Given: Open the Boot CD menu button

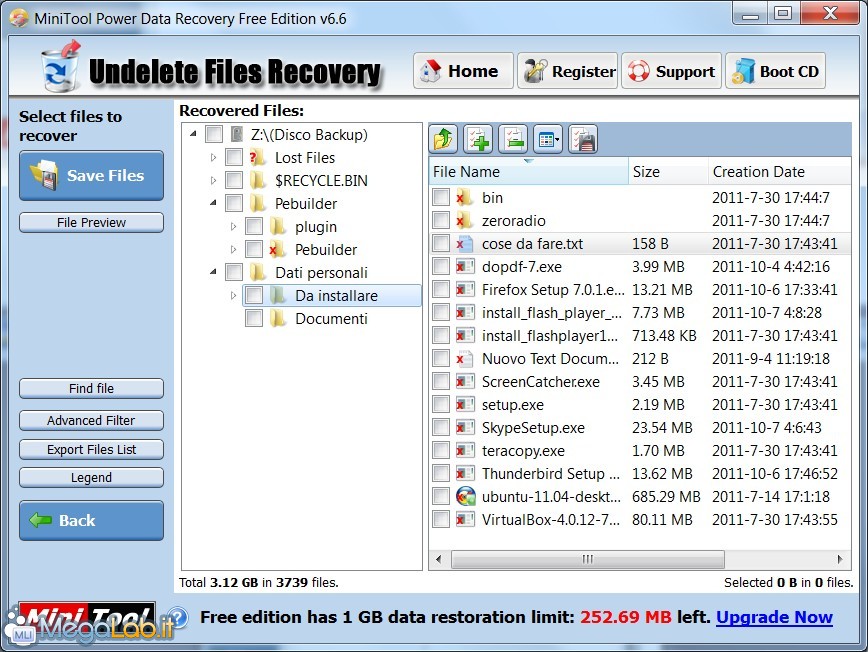Looking at the screenshot, I should [x=776, y=71].
